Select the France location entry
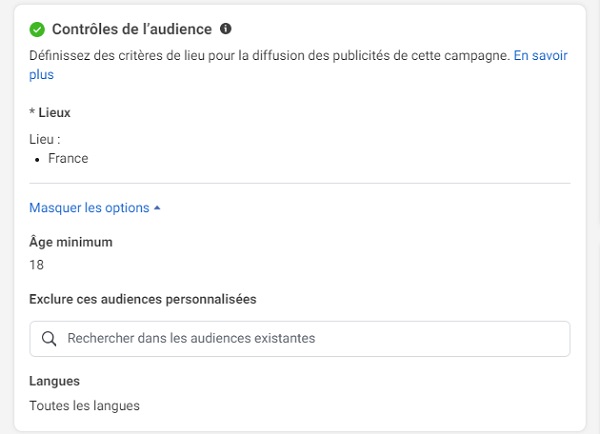600x434 pixels. [x=68, y=158]
